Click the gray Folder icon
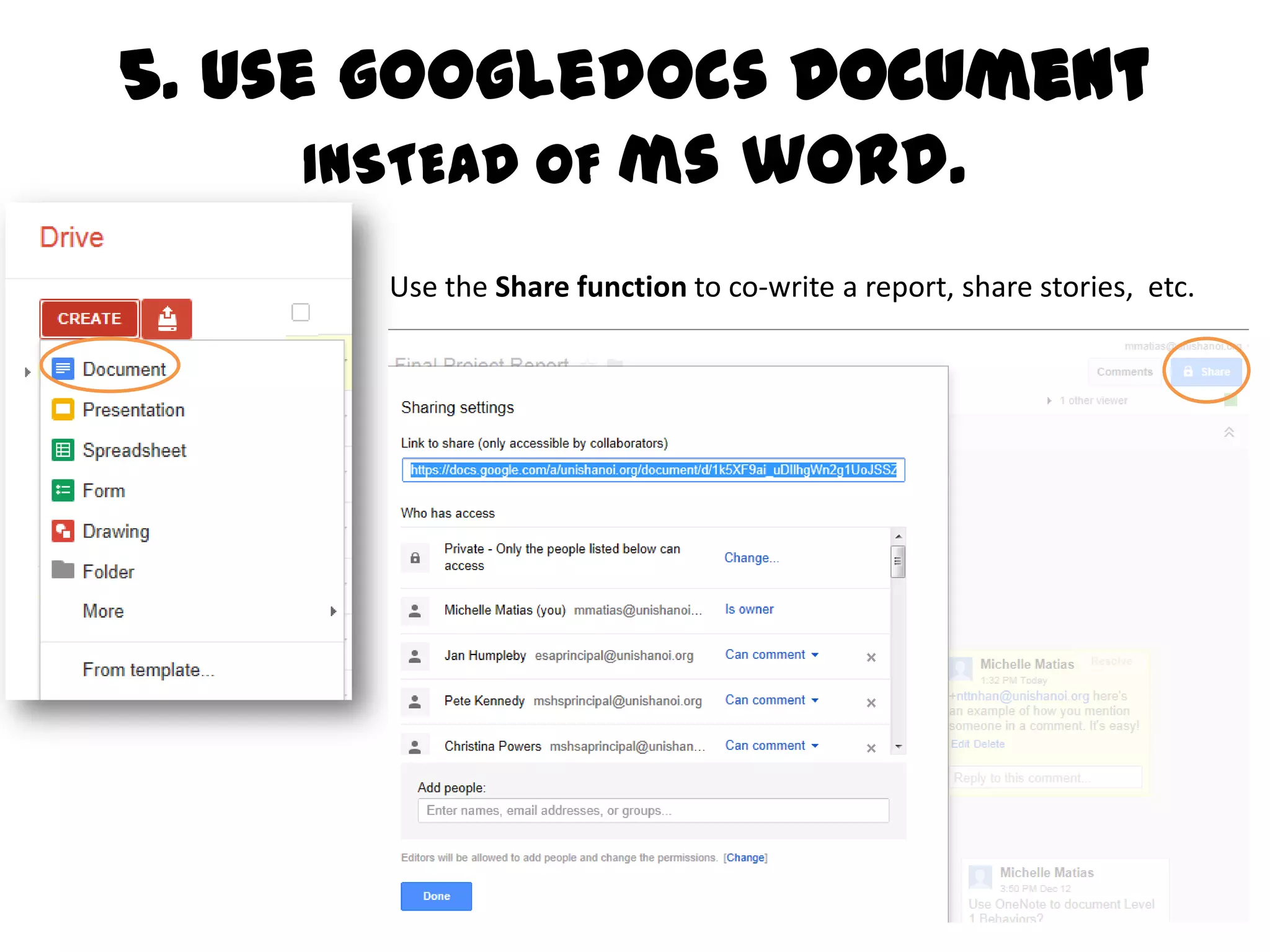 pyautogui.click(x=63, y=569)
